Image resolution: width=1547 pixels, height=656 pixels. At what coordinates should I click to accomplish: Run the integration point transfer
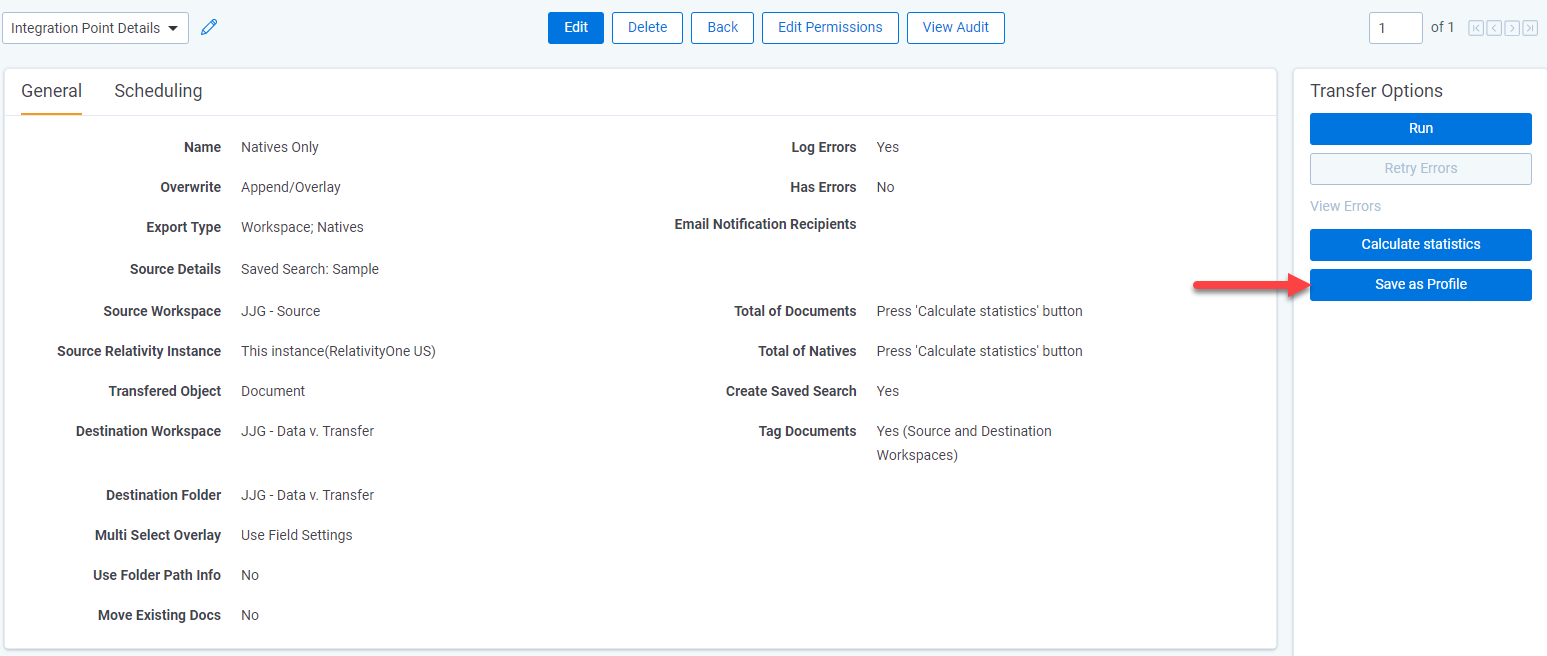tap(1421, 129)
